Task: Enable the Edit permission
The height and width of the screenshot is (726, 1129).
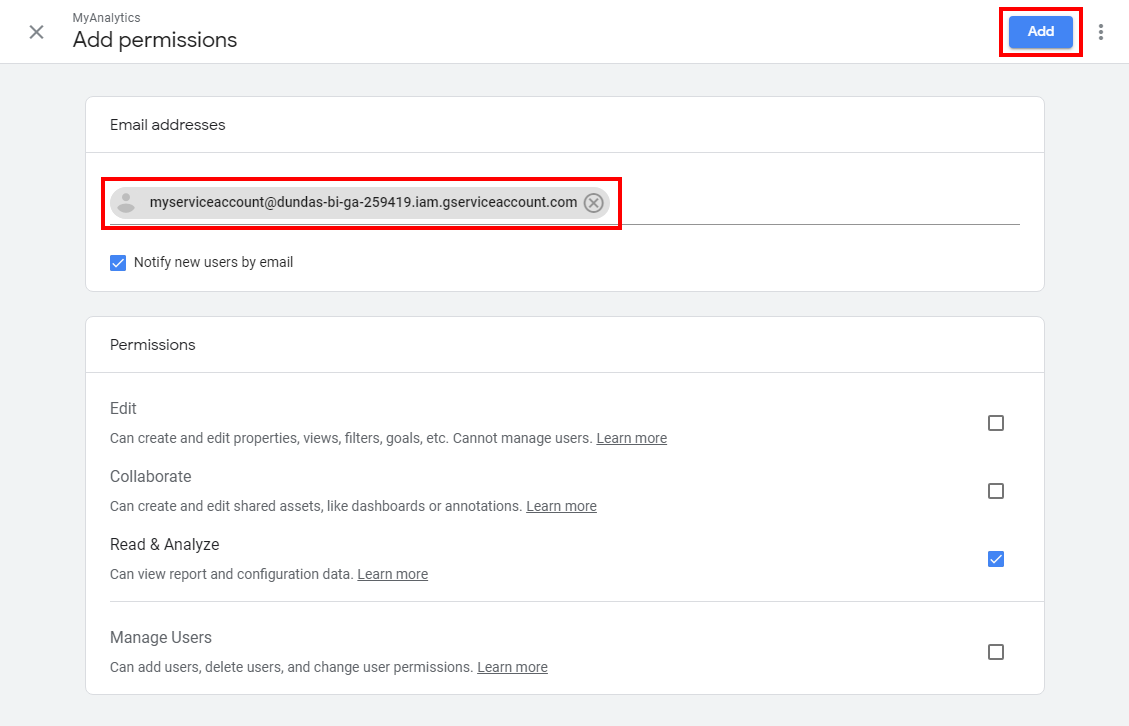Action: (x=995, y=423)
